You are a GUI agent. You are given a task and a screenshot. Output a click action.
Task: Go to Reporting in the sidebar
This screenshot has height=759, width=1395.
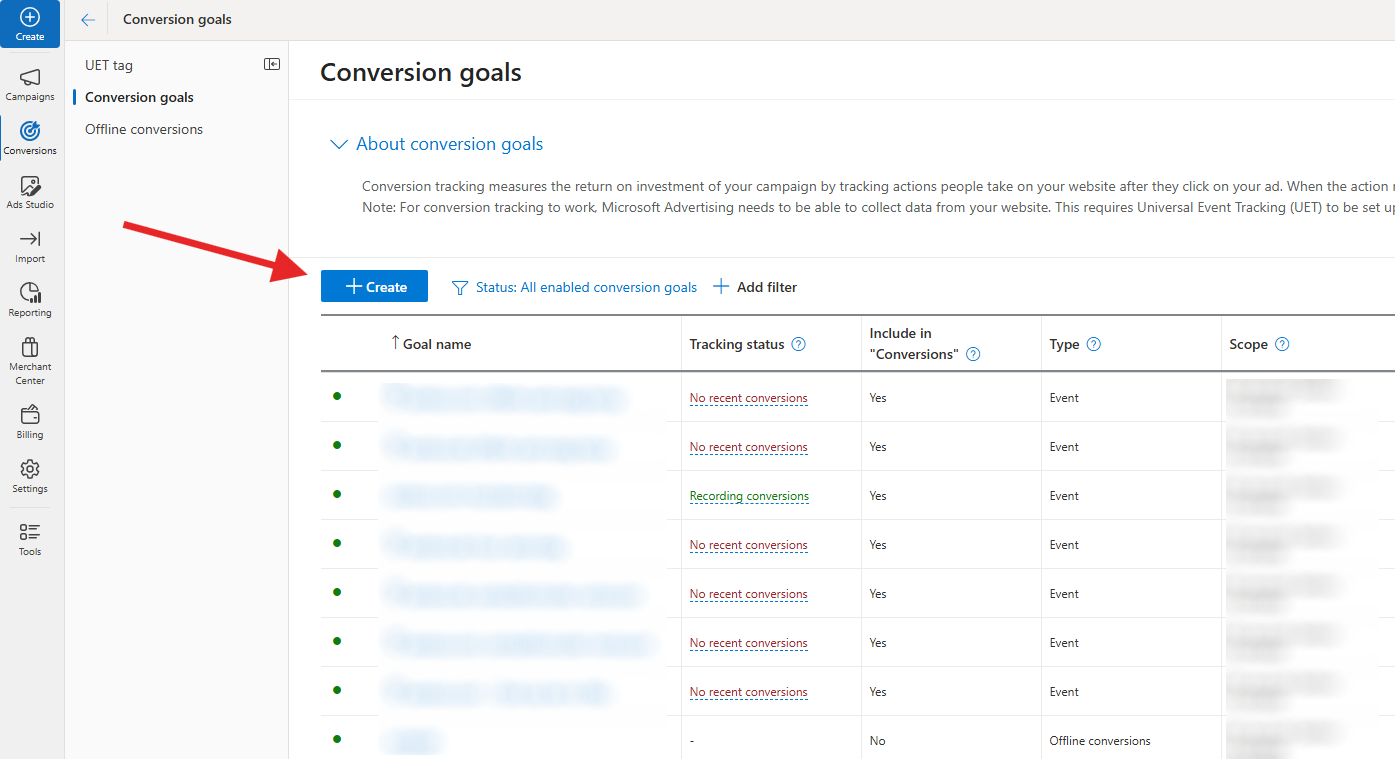(x=30, y=301)
